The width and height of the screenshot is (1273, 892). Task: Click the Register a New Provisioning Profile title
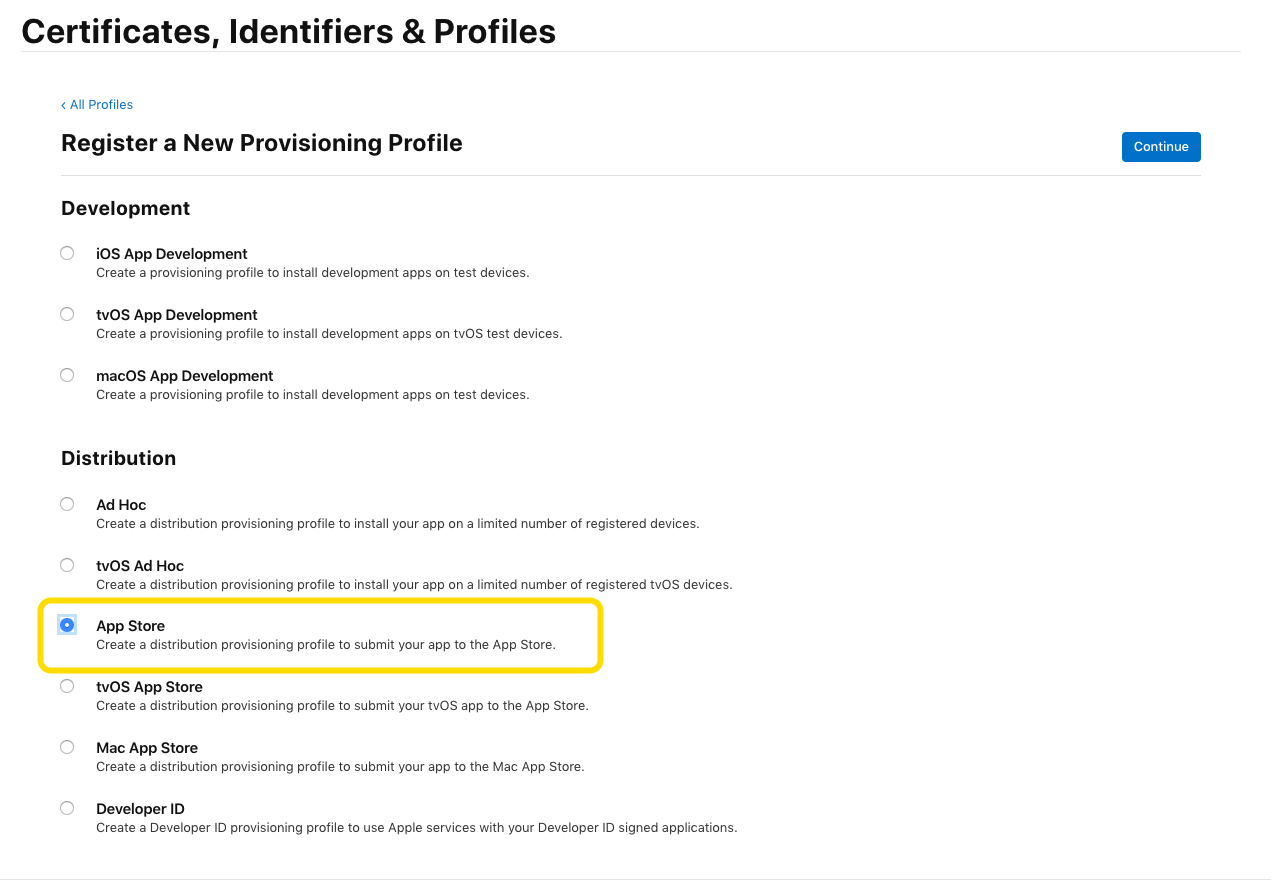click(x=262, y=142)
